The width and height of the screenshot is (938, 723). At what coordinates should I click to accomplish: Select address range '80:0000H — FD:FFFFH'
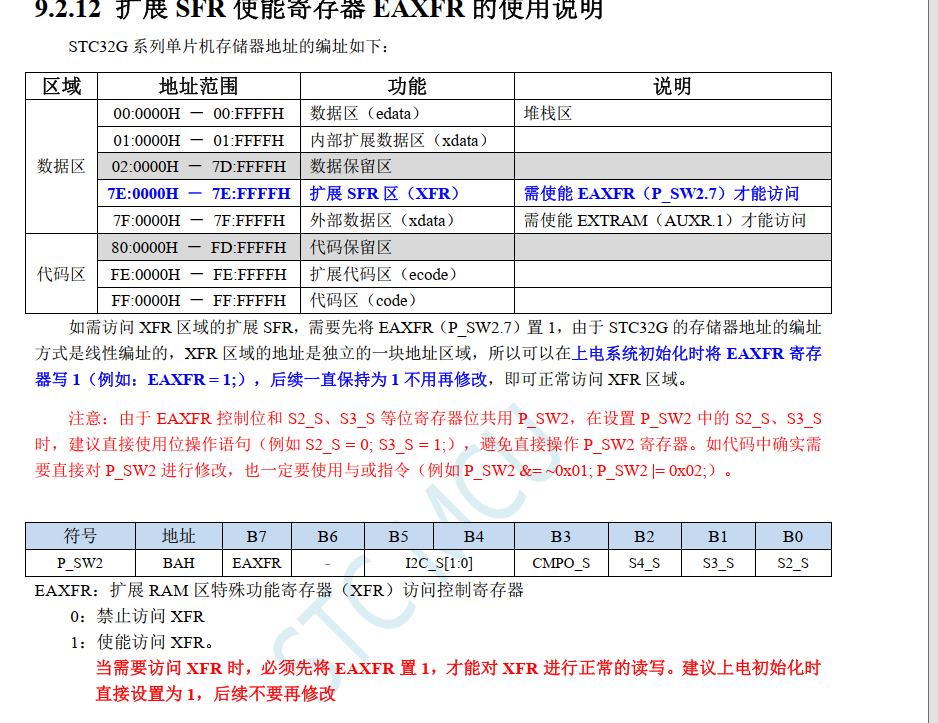click(199, 248)
